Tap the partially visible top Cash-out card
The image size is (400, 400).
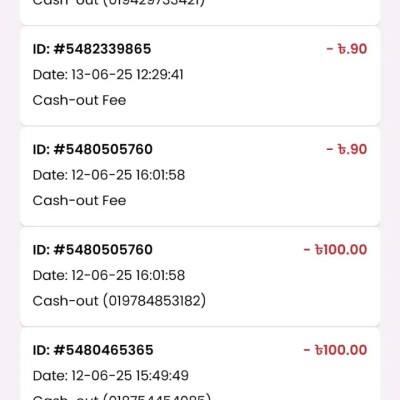coord(200,12)
